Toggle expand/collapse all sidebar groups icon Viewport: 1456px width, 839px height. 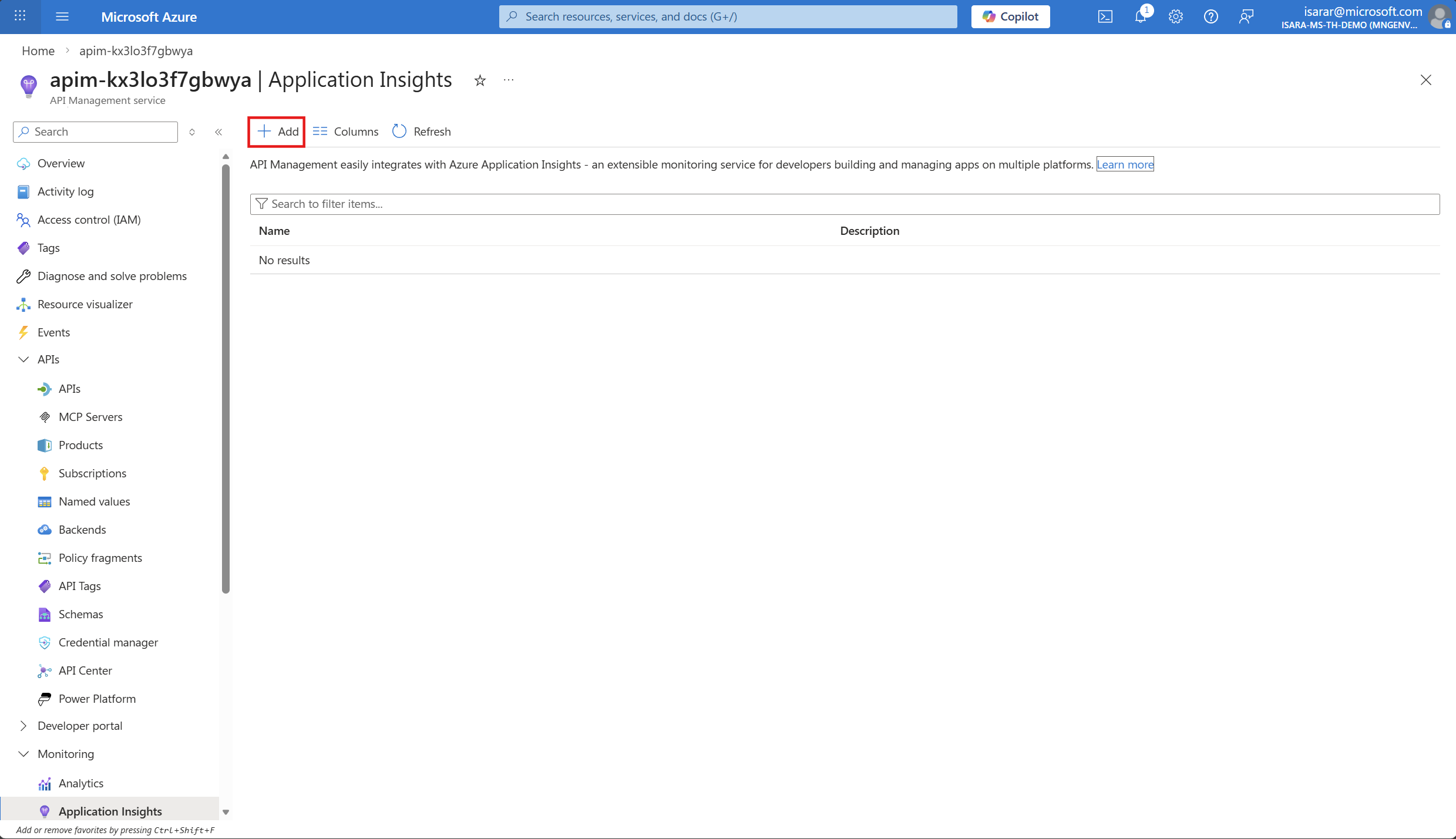192,132
